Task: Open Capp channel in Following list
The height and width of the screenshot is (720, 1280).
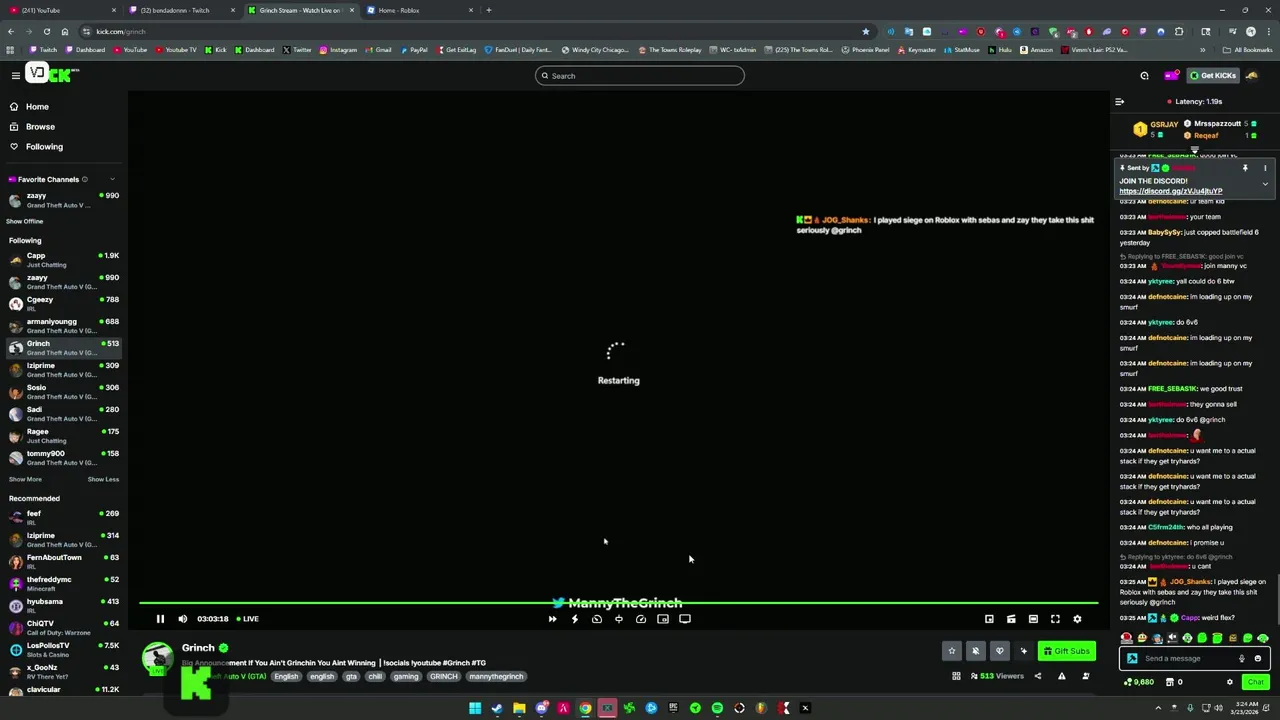Action: (x=64, y=260)
